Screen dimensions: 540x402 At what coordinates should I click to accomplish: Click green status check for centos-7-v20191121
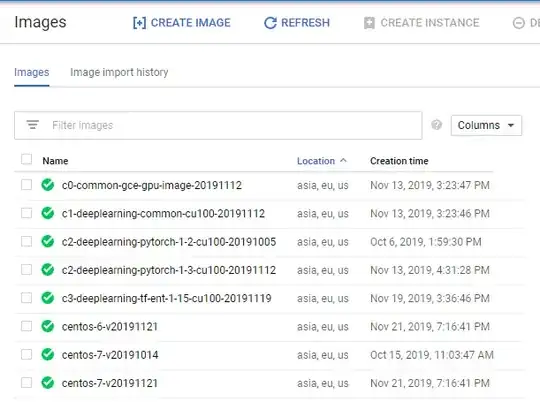[x=48, y=383]
